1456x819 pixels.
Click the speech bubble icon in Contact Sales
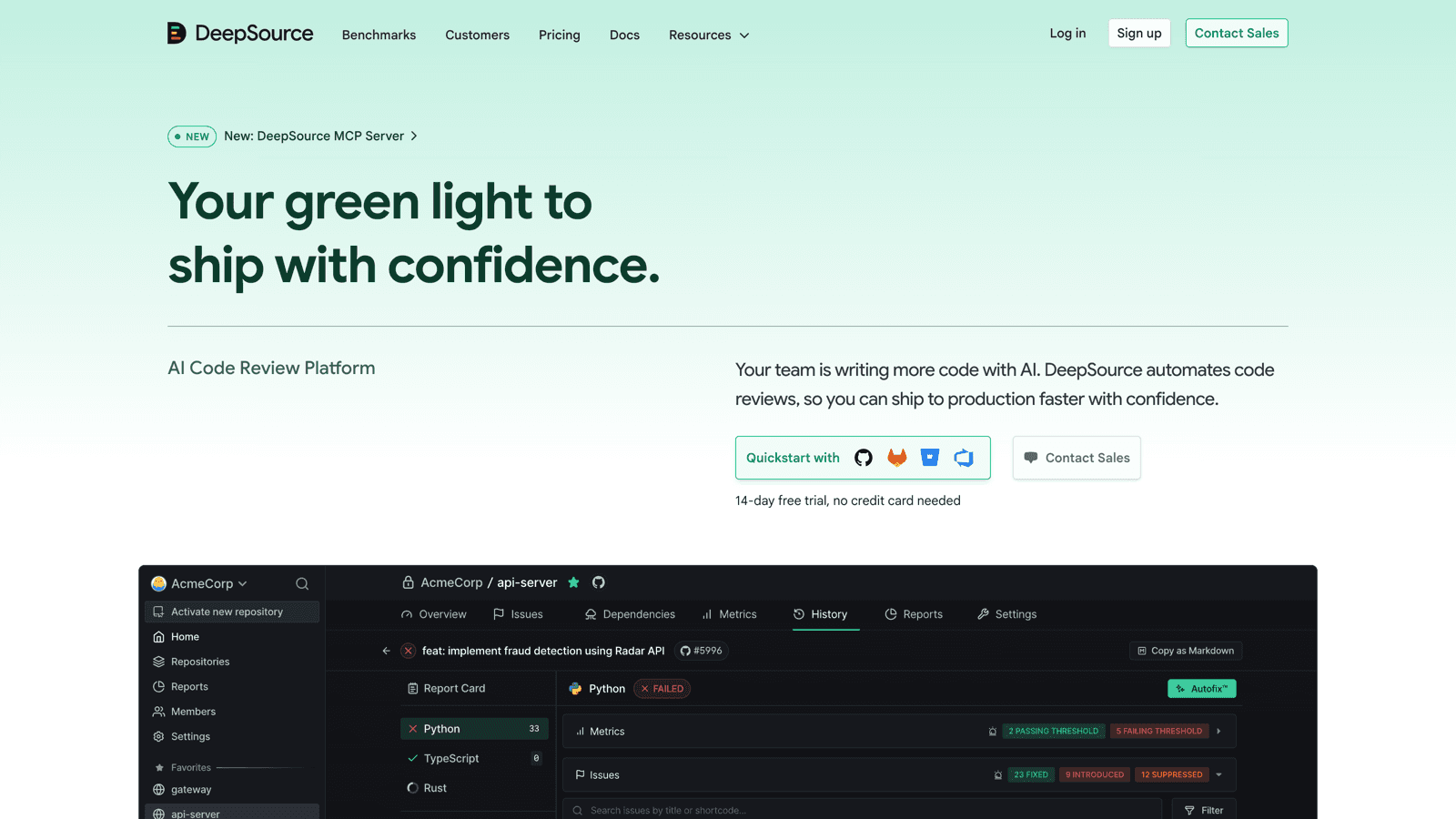(1031, 458)
